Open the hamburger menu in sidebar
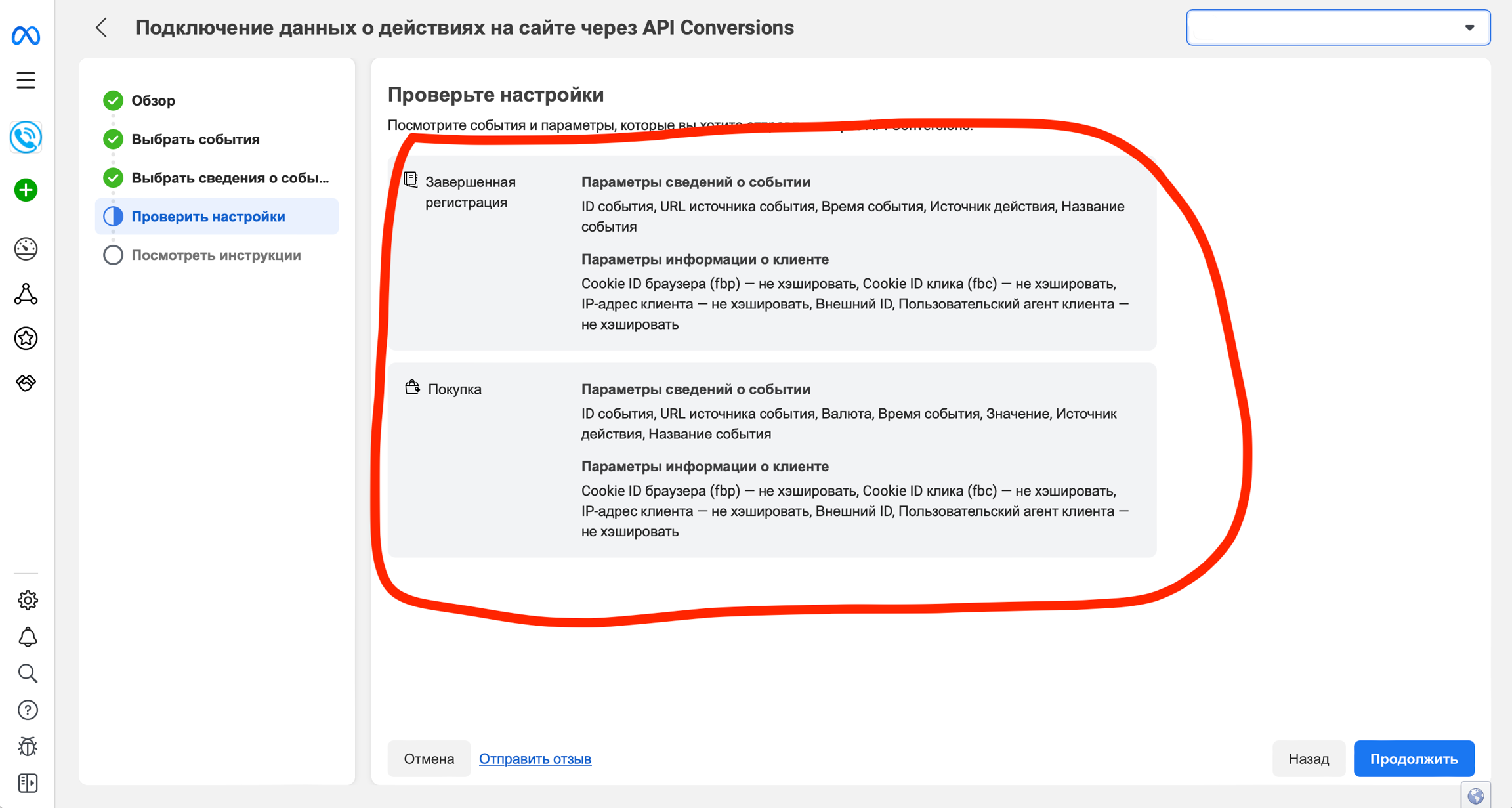The image size is (1512, 808). pyautogui.click(x=26, y=80)
